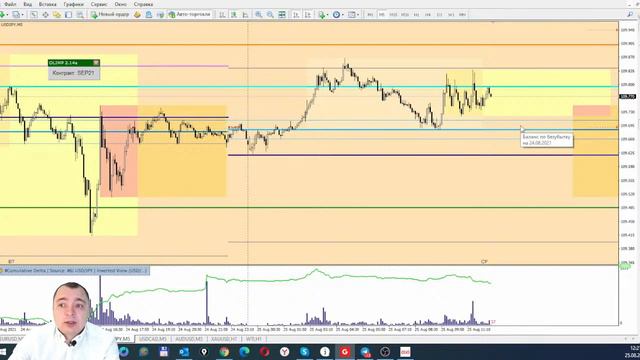Toggle the chart shift icon
This screenshot has height=360, width=640.
point(308,15)
